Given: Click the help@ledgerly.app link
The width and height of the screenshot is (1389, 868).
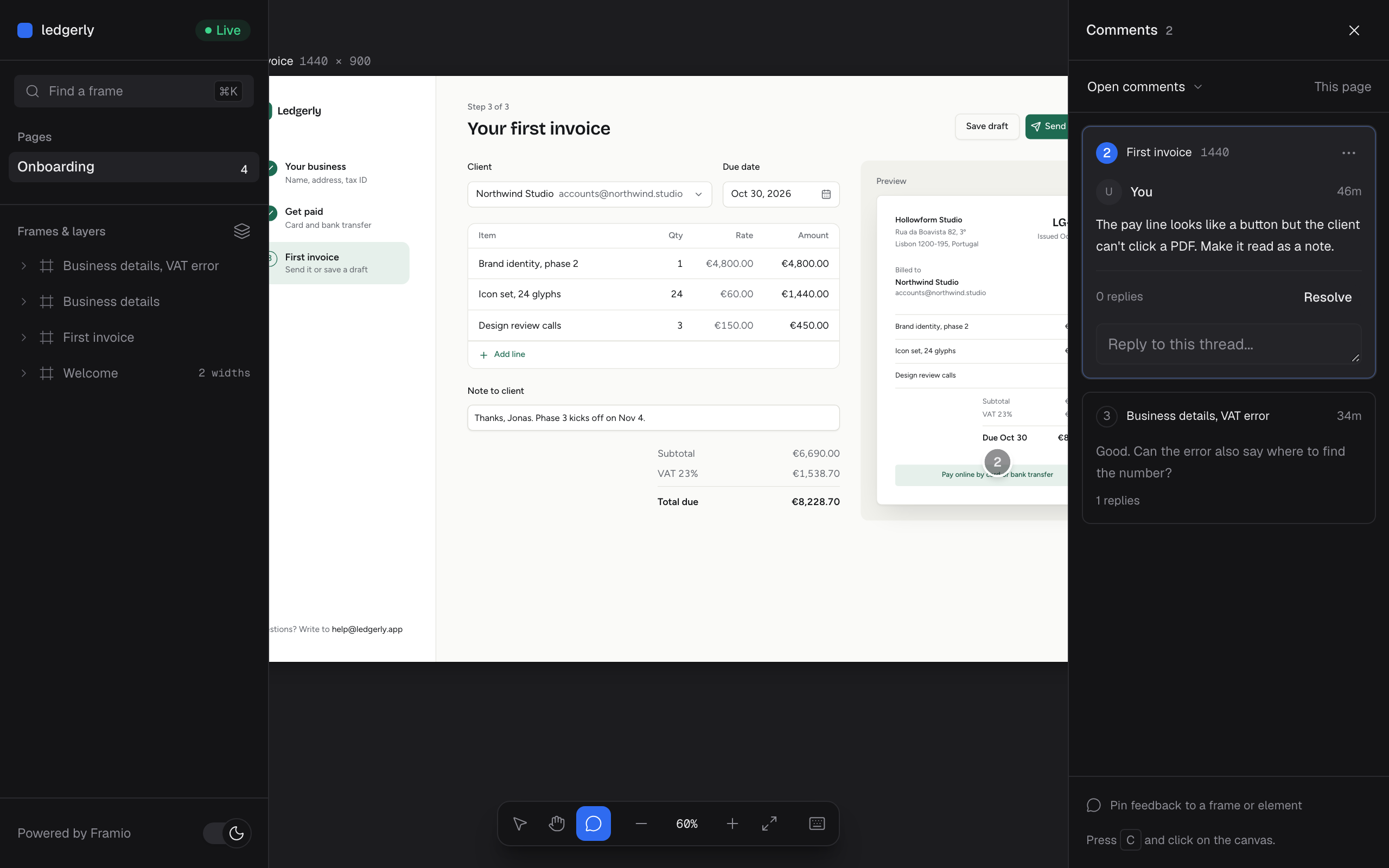Looking at the screenshot, I should (x=367, y=629).
